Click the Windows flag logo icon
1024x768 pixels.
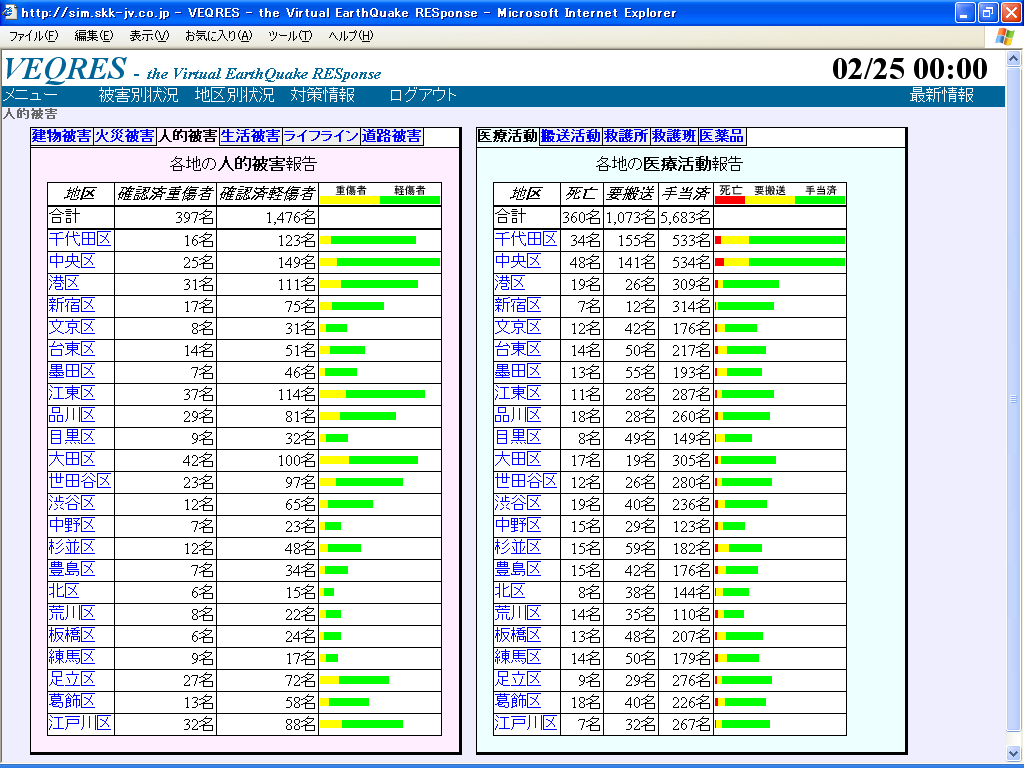click(1003, 36)
